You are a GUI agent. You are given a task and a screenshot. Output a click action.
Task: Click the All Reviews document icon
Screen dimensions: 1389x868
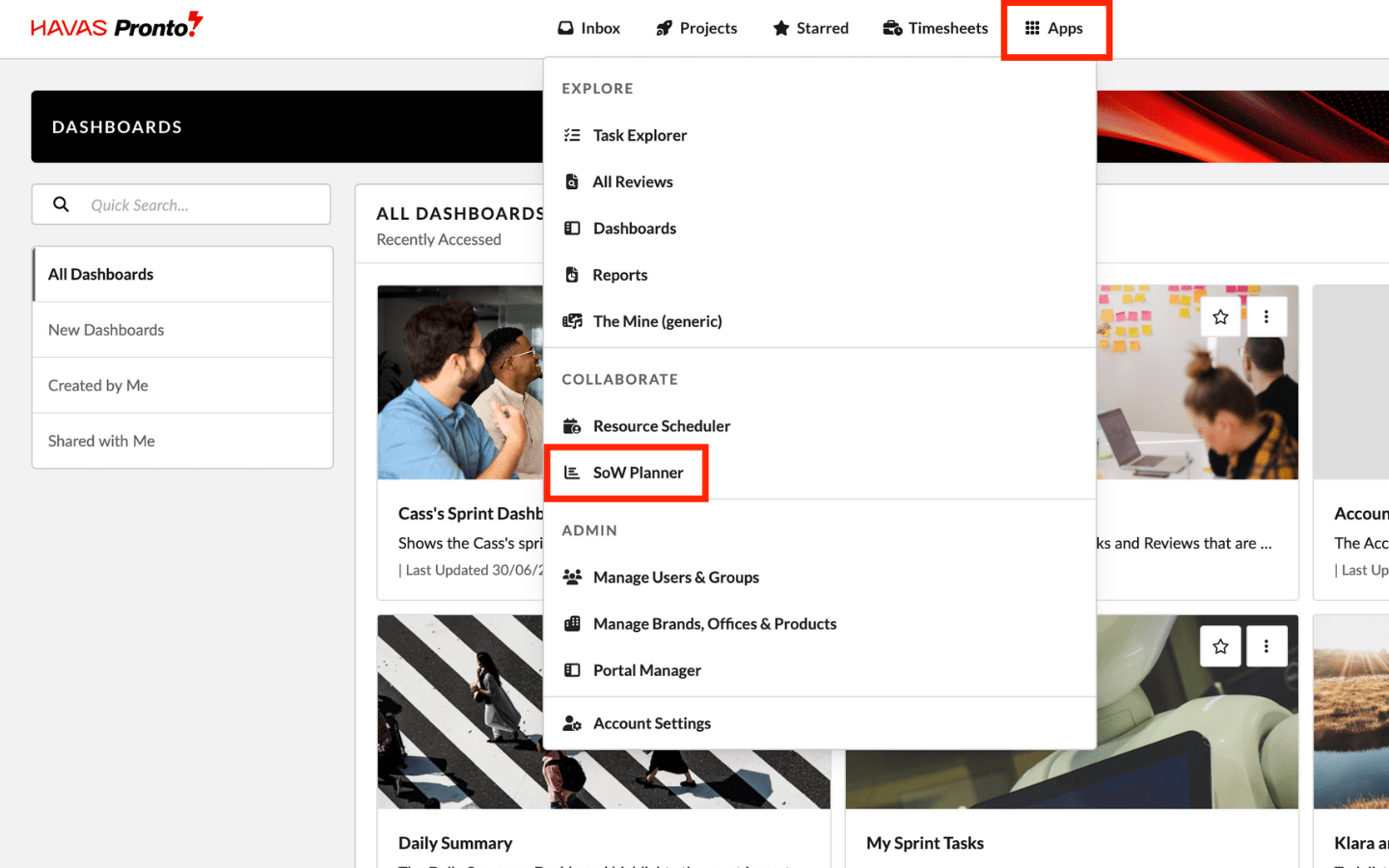[x=572, y=181]
